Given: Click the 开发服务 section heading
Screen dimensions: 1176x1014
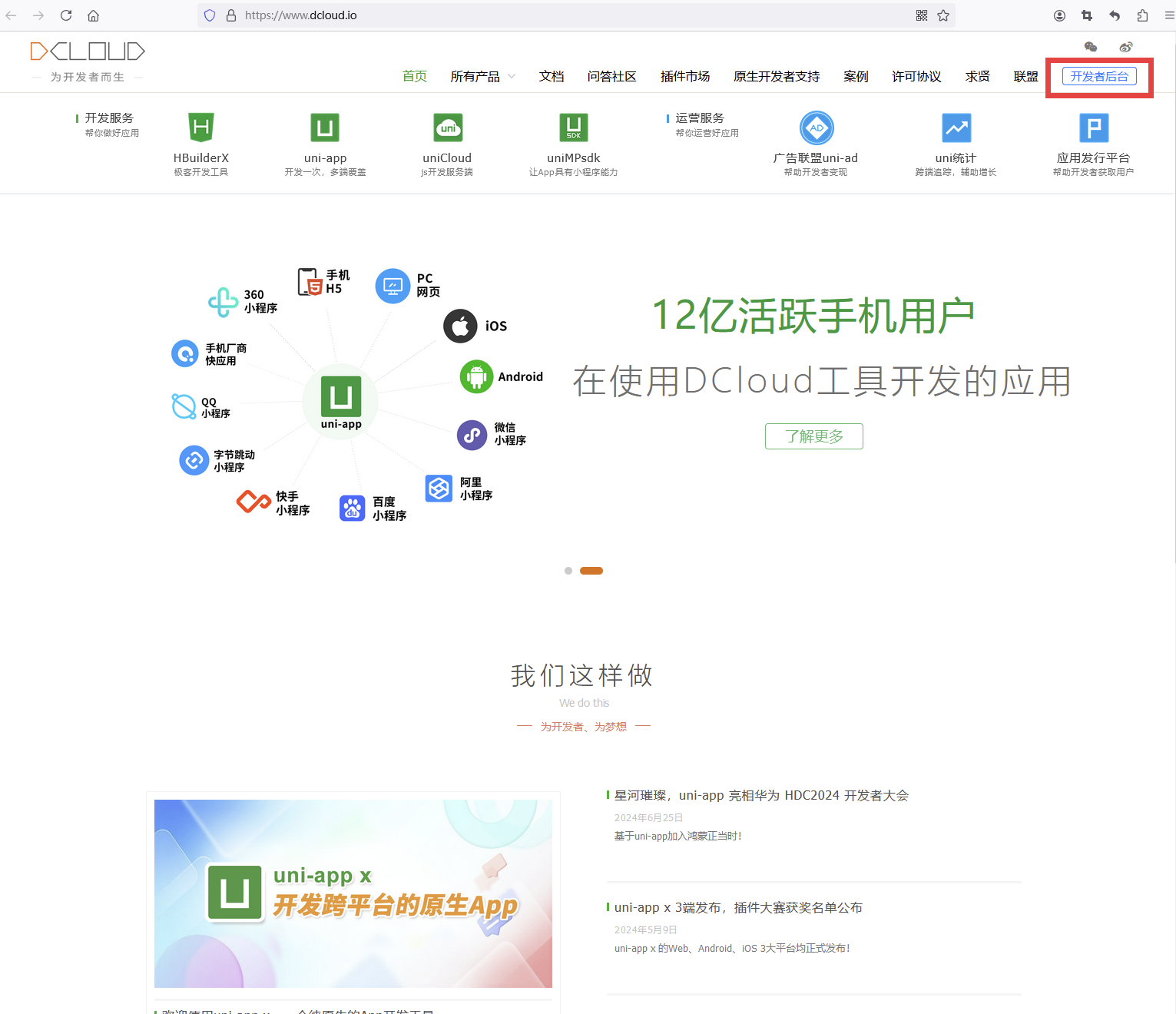Looking at the screenshot, I should pos(109,118).
